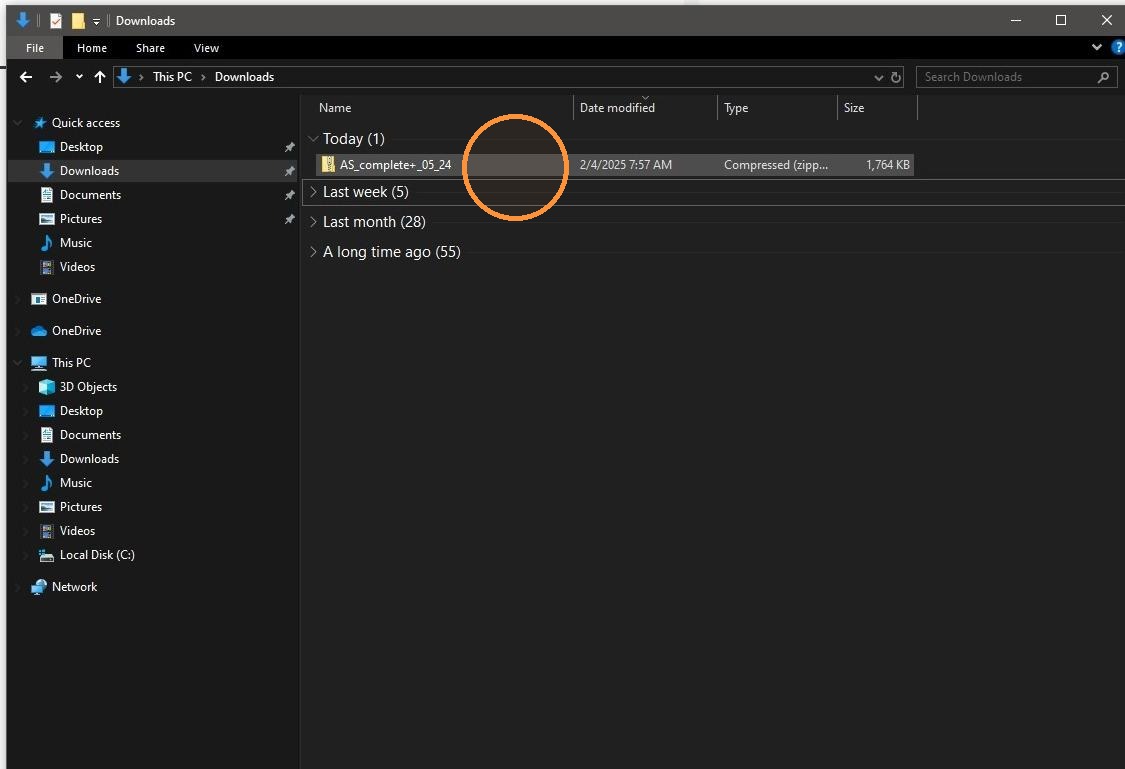1125x769 pixels.
Task: Open Videos under This PC
Action: (x=77, y=531)
